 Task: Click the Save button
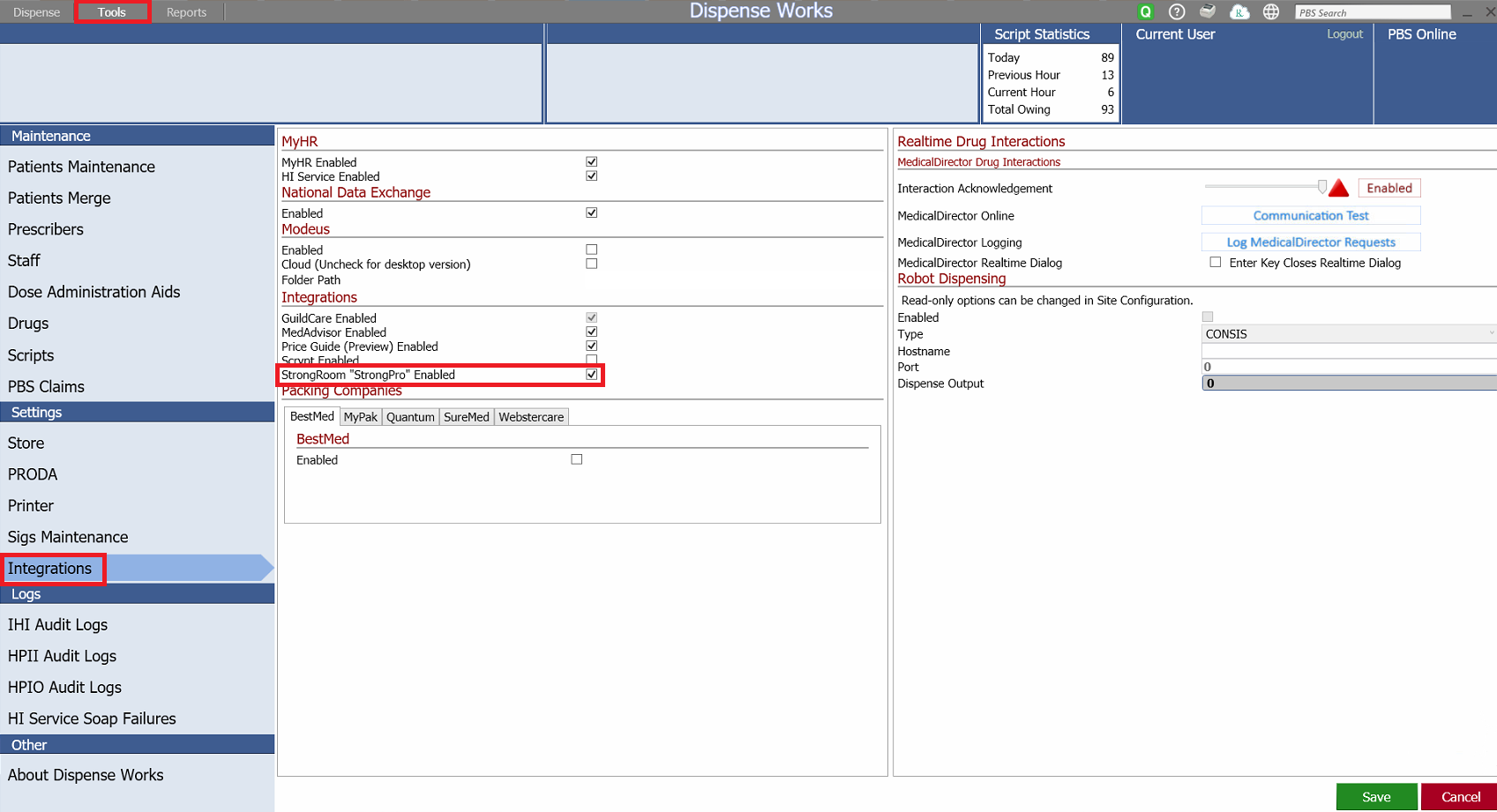point(1376,796)
